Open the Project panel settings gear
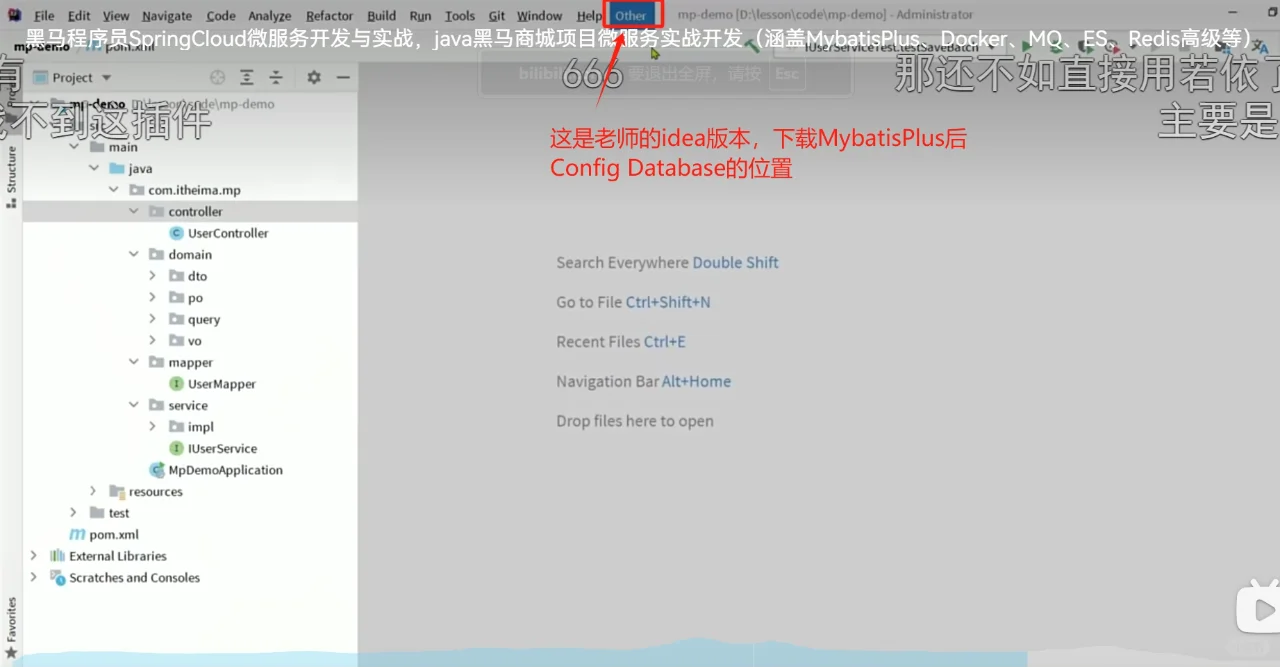 point(313,77)
